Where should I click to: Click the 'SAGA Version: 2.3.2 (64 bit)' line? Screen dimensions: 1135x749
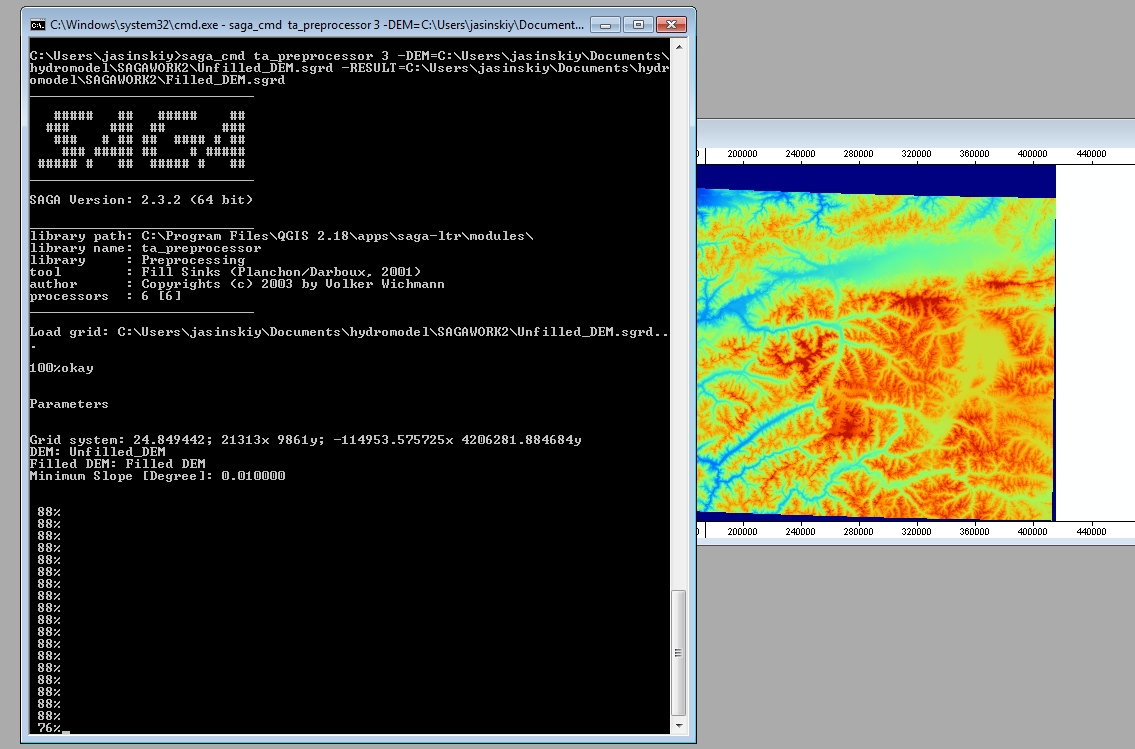click(x=141, y=200)
